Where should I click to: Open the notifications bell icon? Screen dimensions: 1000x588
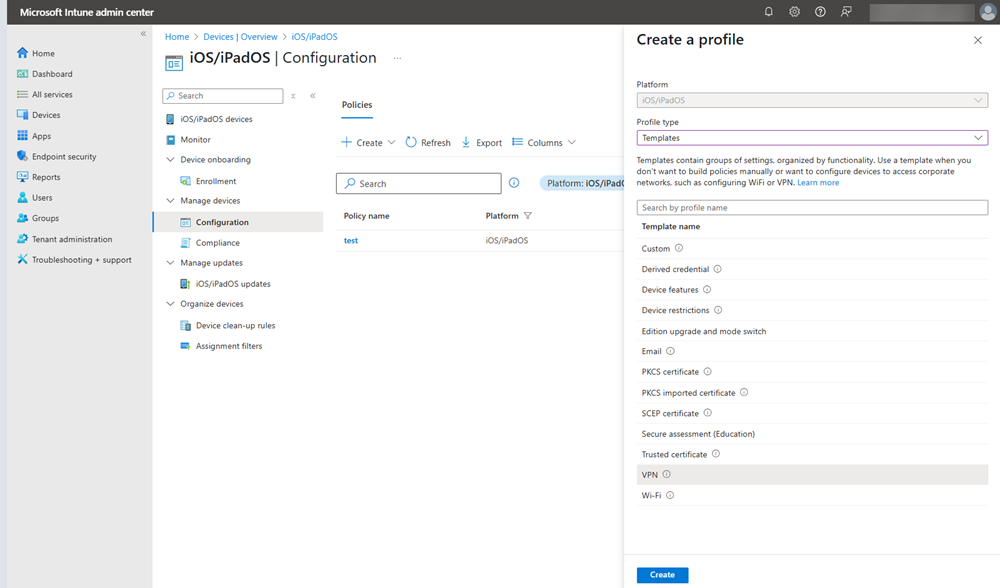tap(769, 12)
